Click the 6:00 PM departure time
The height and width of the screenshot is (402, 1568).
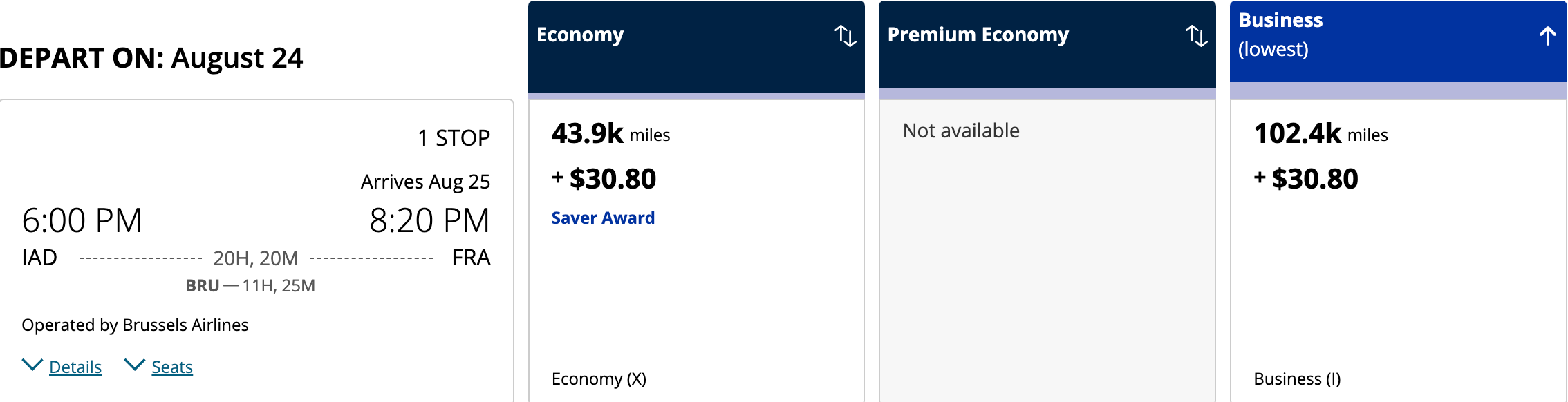[x=82, y=220]
